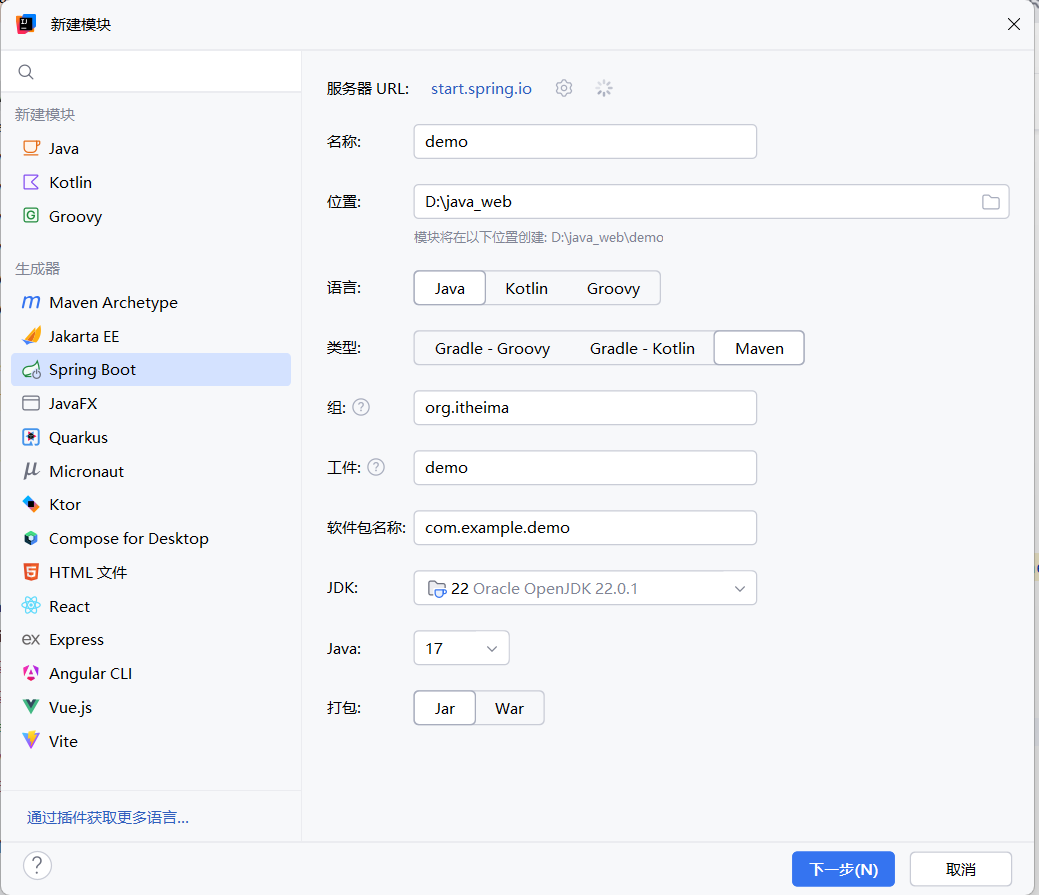Follow the 通过插件获取更多语言 link
The image size is (1039, 895).
click(x=107, y=817)
